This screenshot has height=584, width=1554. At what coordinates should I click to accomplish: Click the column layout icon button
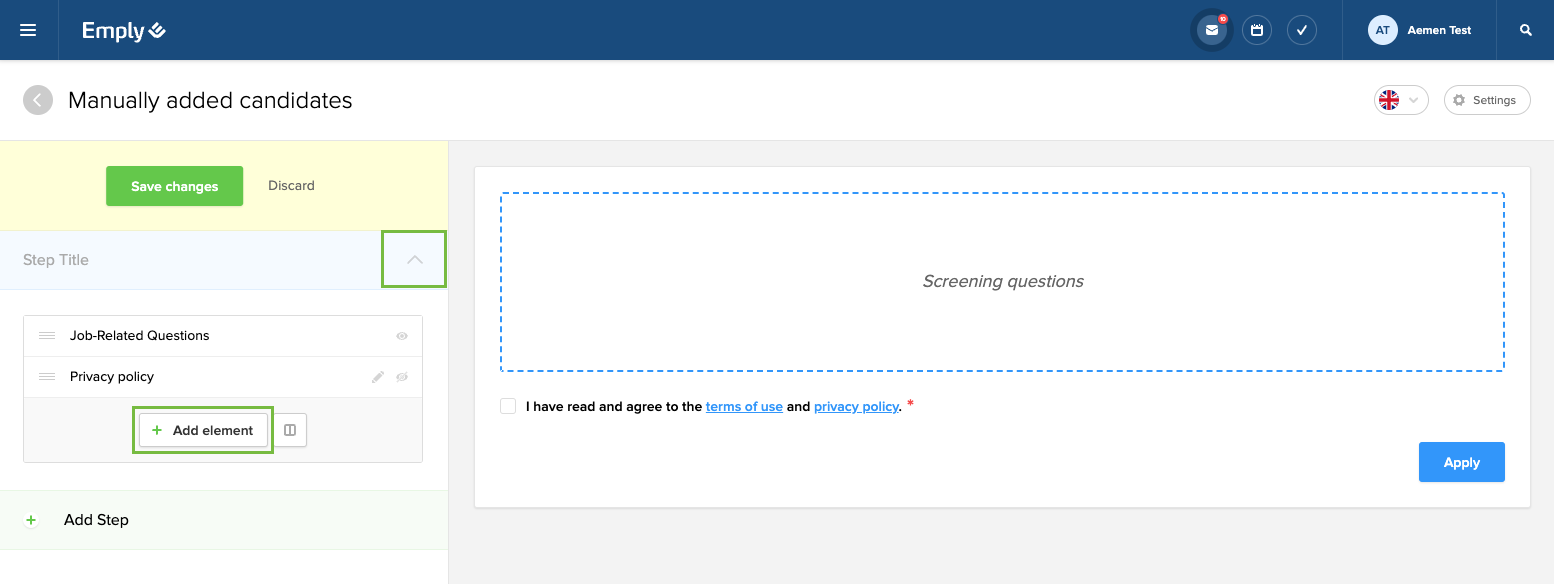(x=290, y=430)
